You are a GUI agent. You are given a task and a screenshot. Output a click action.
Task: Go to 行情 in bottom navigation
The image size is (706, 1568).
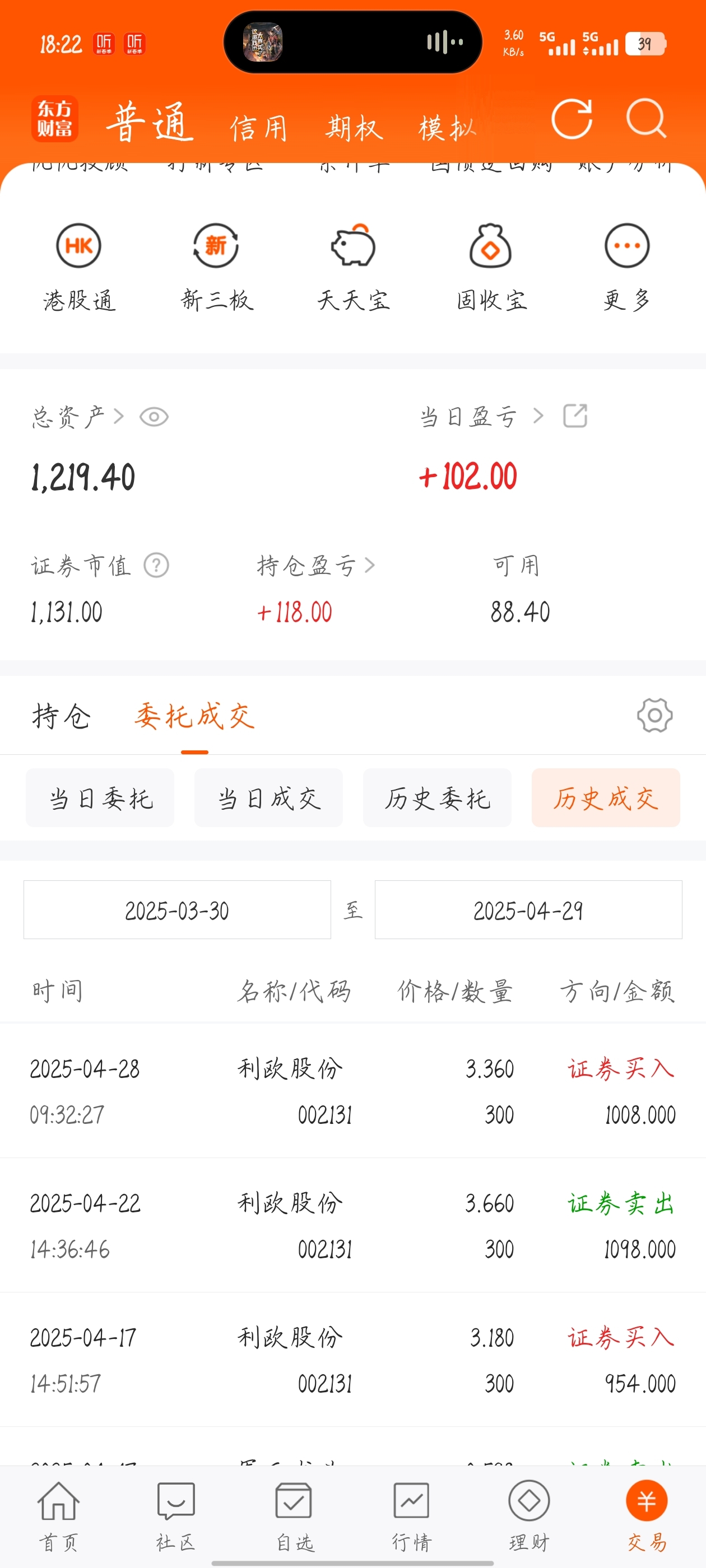412,1516
